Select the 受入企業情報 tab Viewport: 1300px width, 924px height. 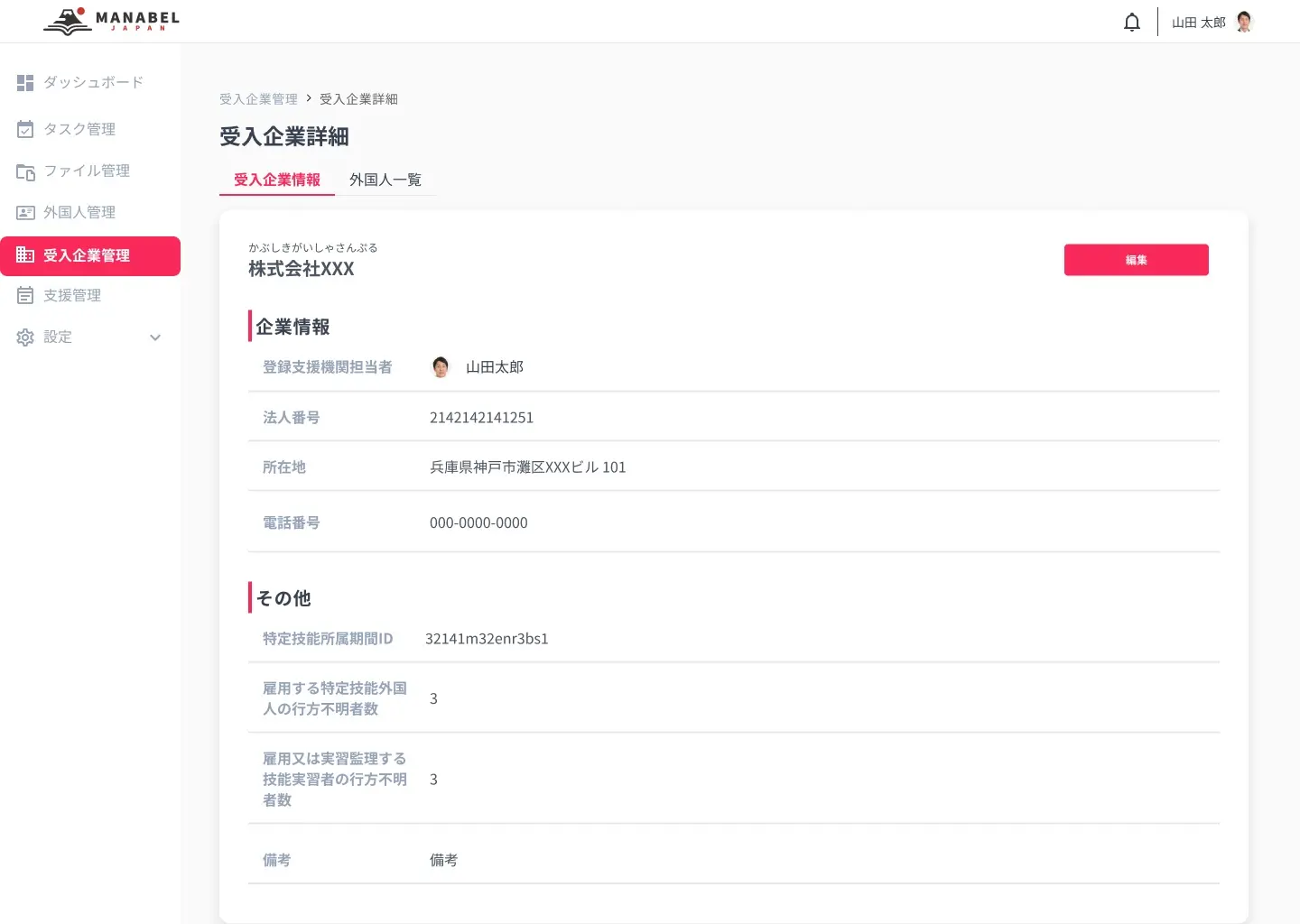pyautogui.click(x=276, y=180)
